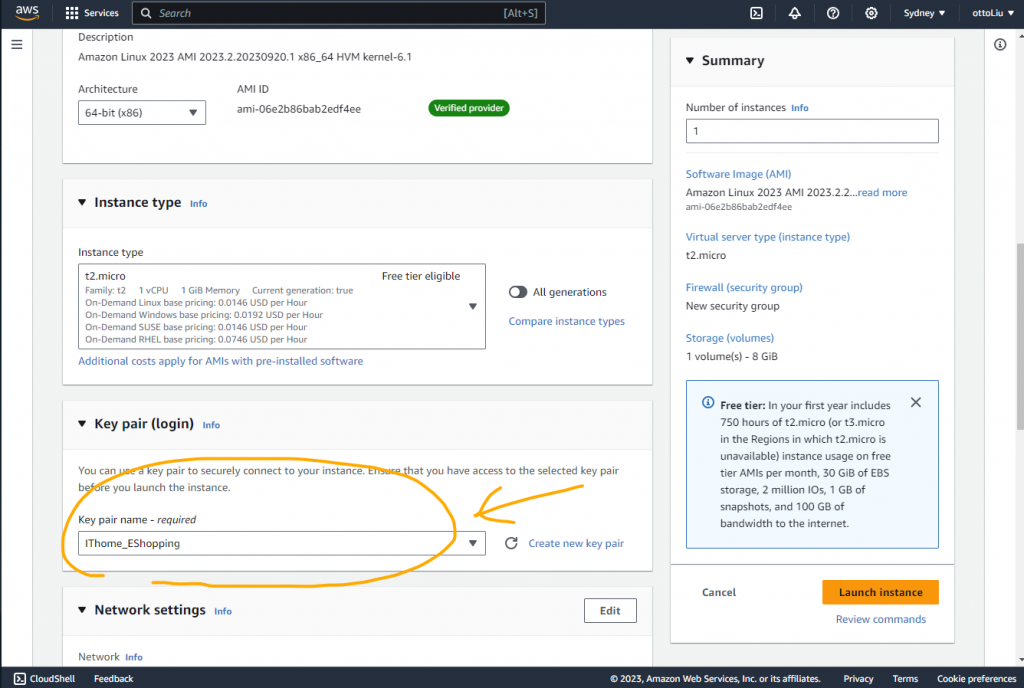Open the AWS home logo
The width and height of the screenshot is (1024, 688).
27,13
